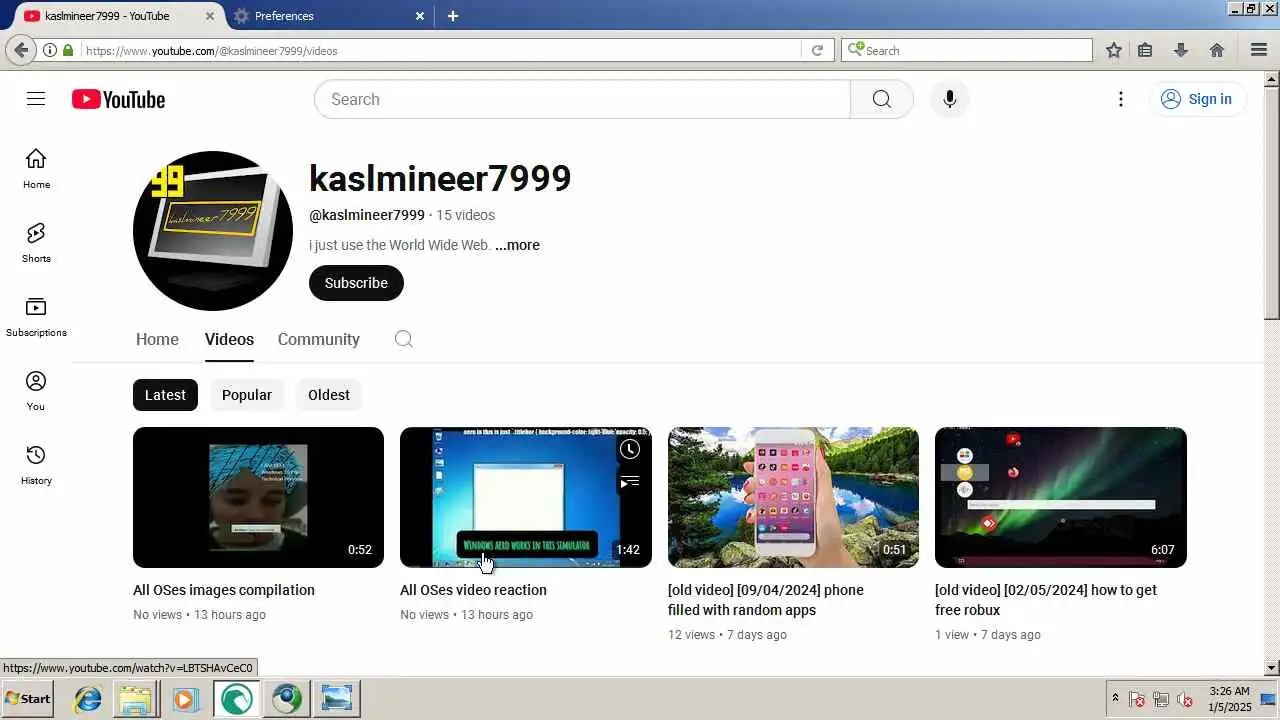Open Shorts from the sidebar
1280x720 pixels.
click(x=36, y=243)
